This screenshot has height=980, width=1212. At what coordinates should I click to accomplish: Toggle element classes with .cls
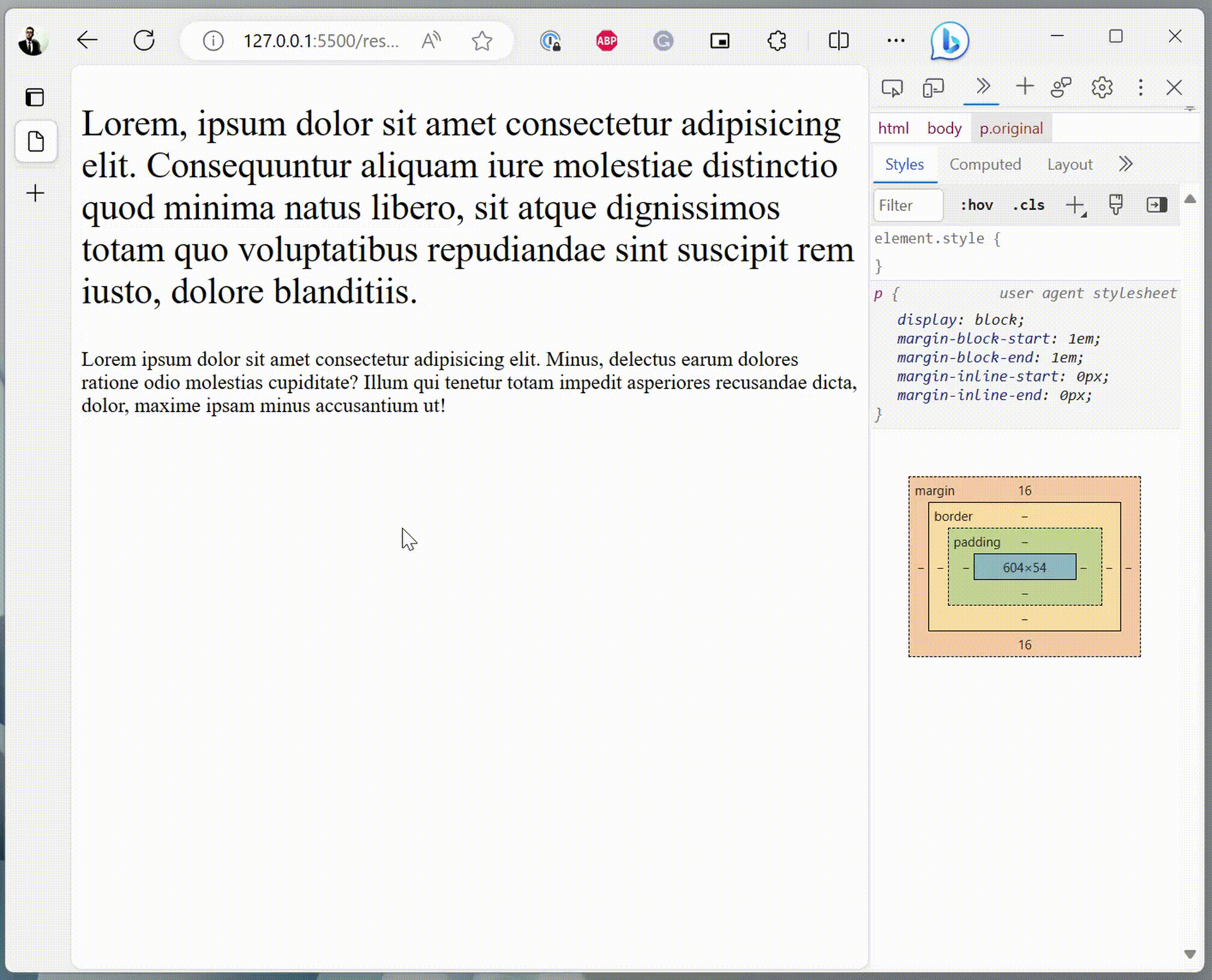pos(1028,204)
